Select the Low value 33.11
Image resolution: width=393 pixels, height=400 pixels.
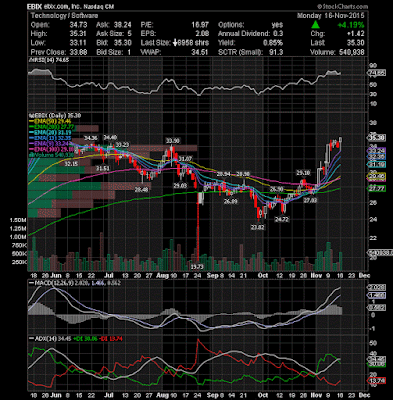(x=78, y=43)
